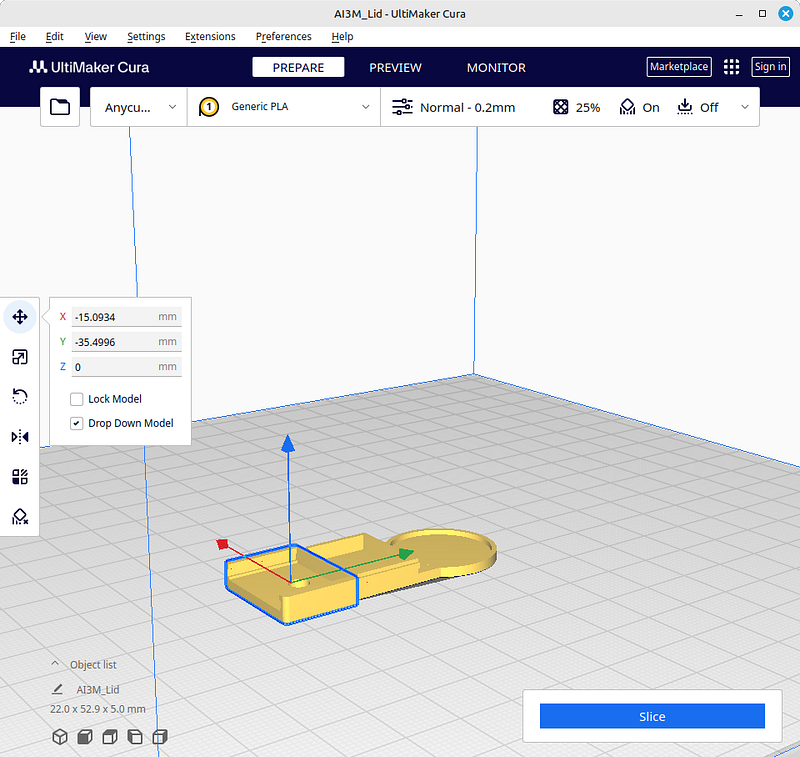Viewport: 800px width, 757px height.
Task: Click pencil icon next to AI3M_Lid
Action: tap(57, 689)
